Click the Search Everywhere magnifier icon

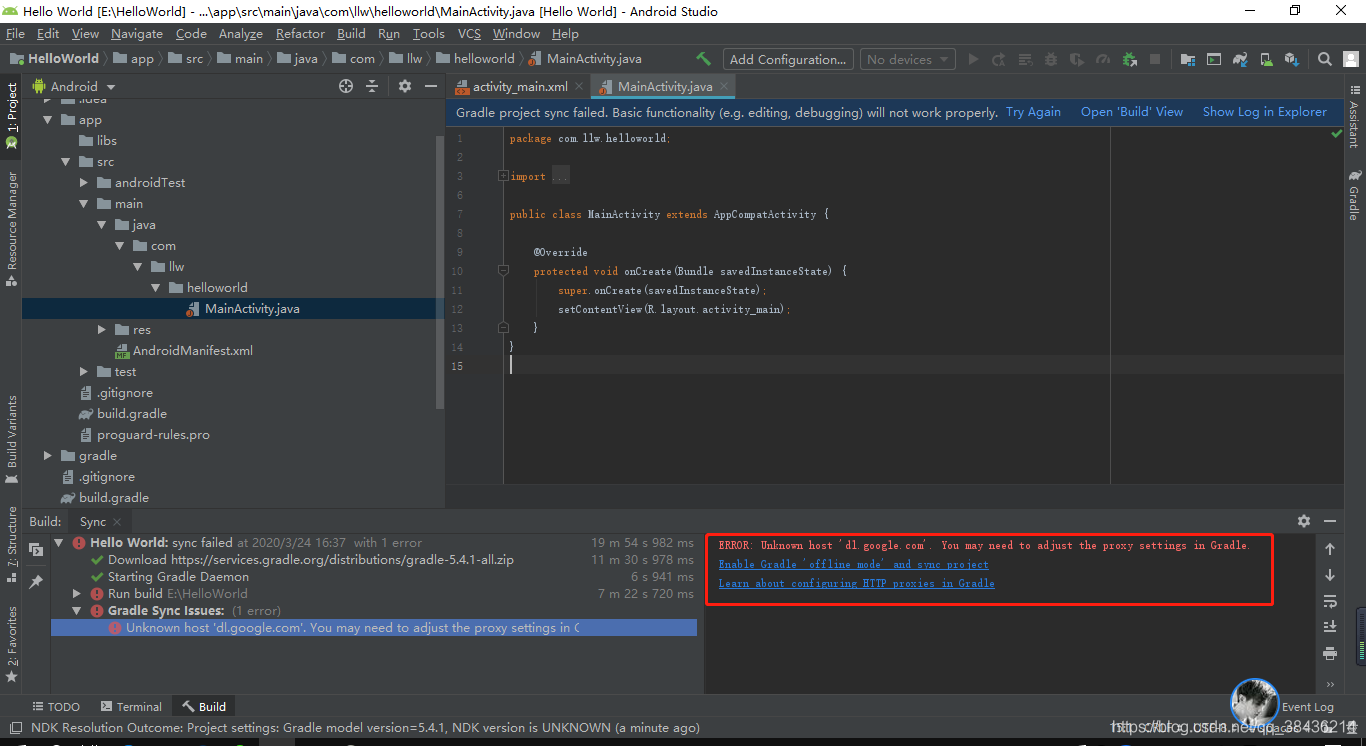tap(1324, 59)
